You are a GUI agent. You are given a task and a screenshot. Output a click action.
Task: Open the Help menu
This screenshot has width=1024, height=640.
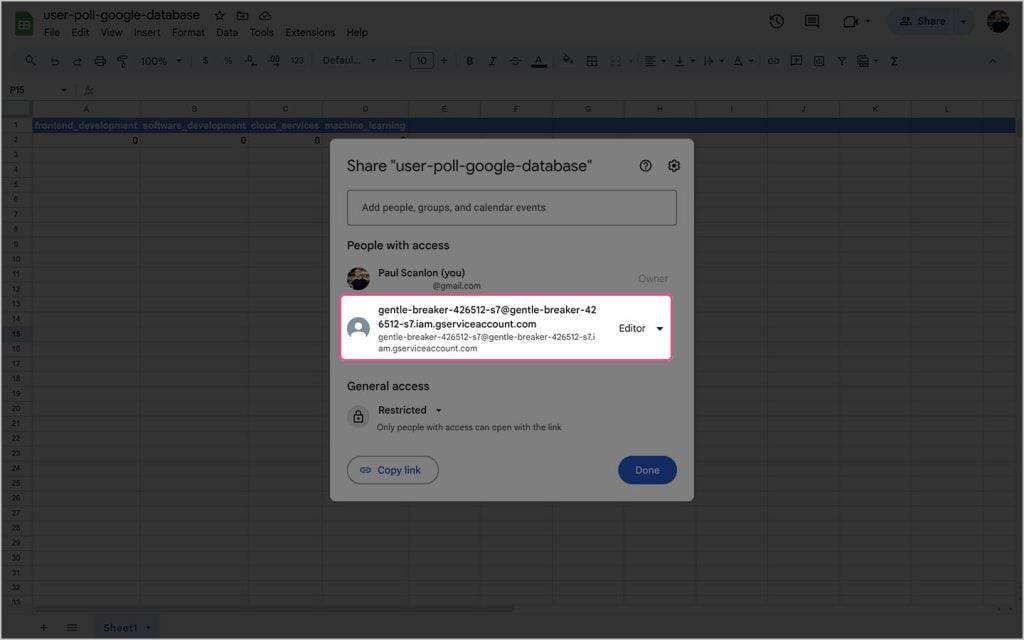click(x=357, y=32)
